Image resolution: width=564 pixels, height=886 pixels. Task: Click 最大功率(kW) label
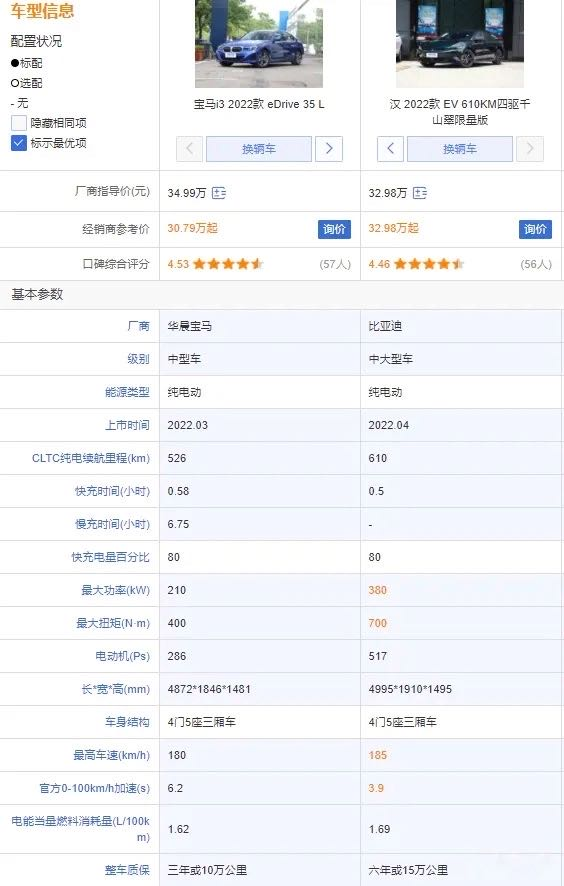[115, 590]
